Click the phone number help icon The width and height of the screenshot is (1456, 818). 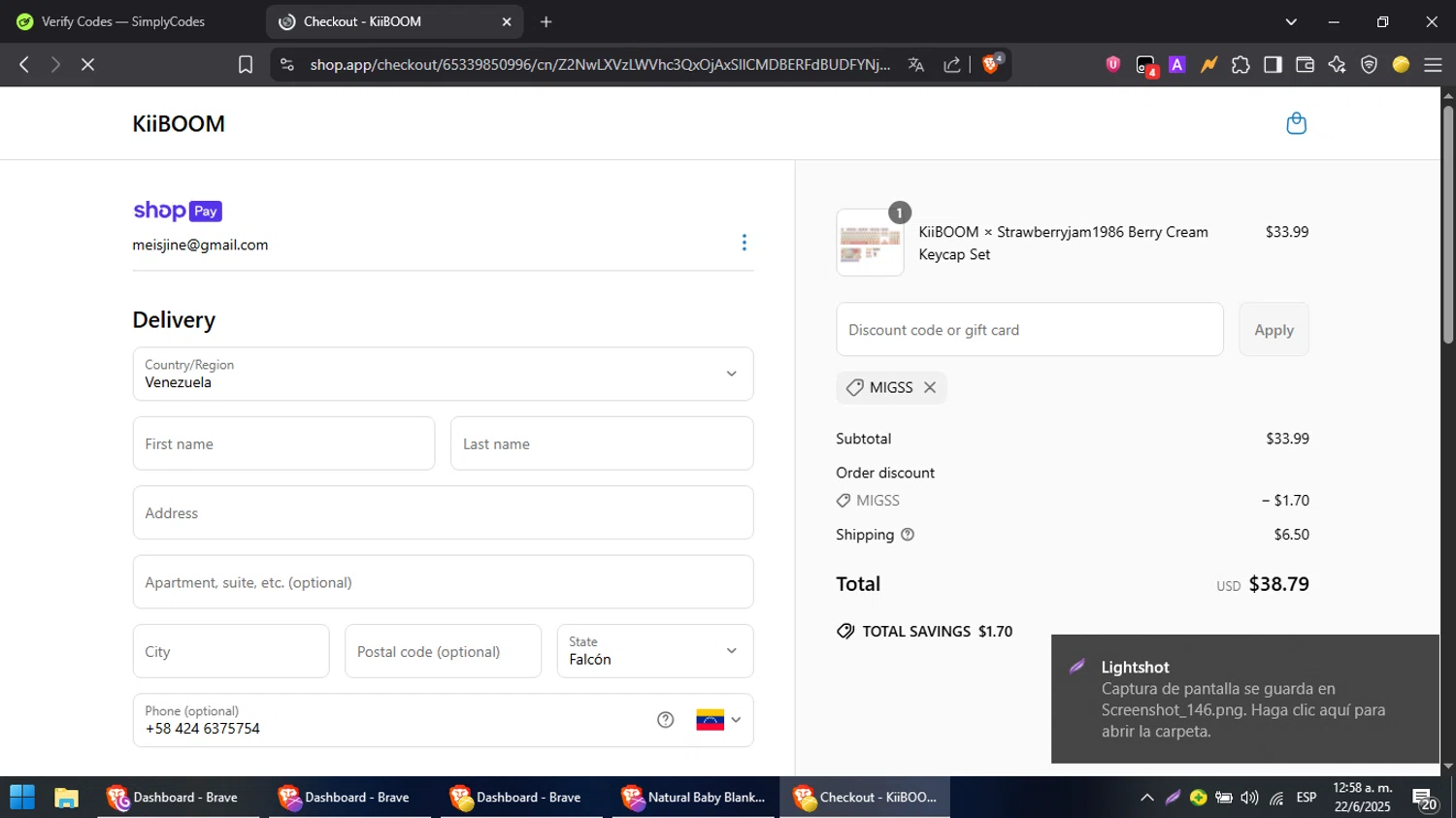(x=665, y=720)
